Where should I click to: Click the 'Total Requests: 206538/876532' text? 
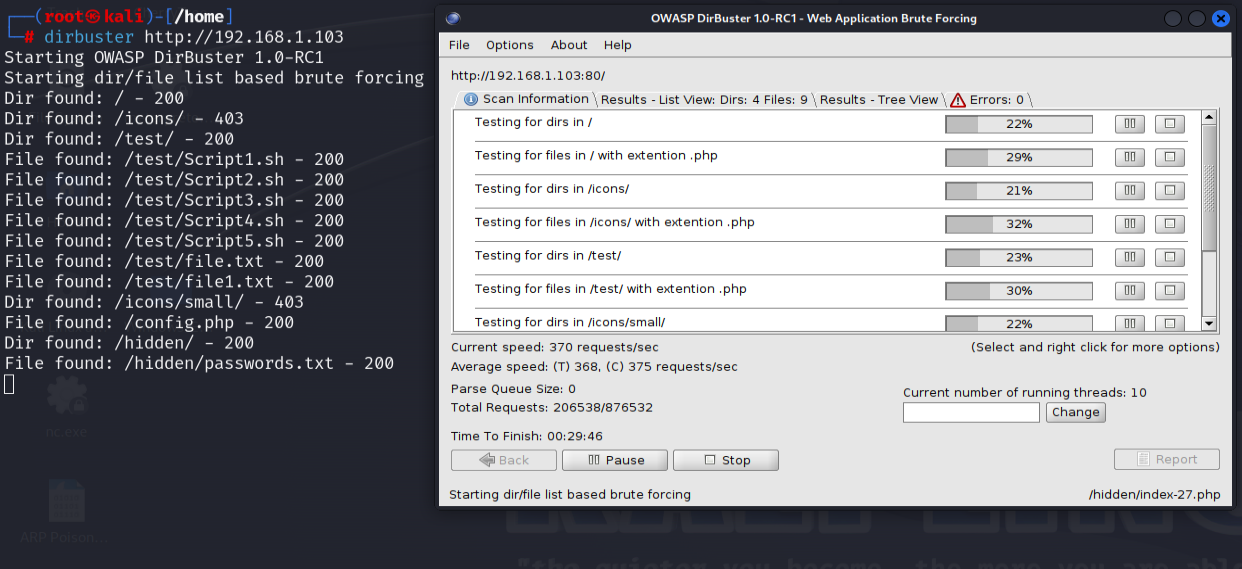coord(552,407)
